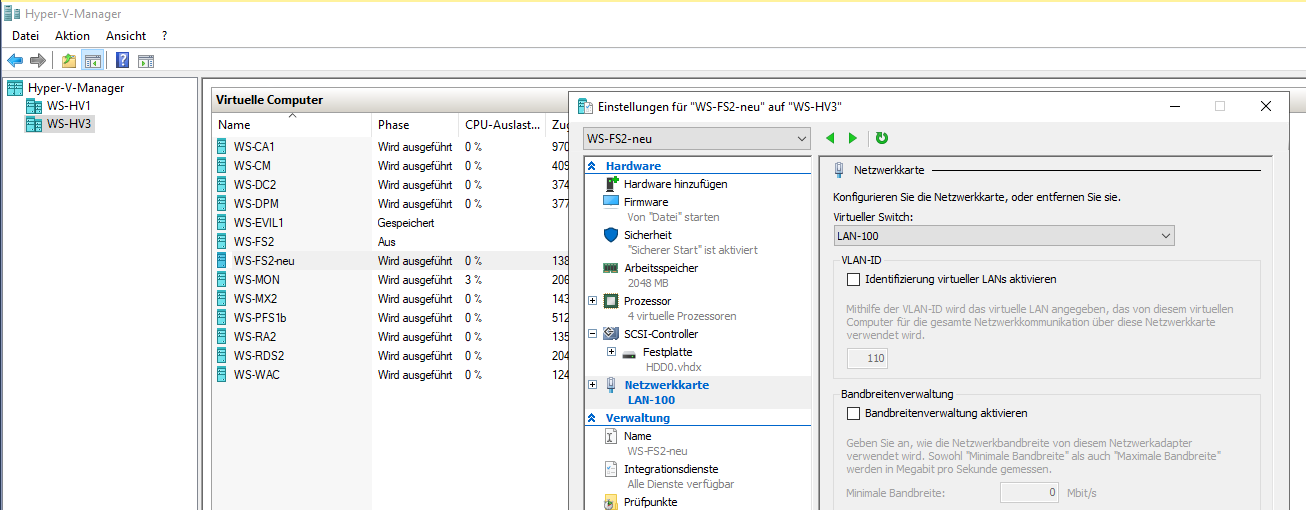
Task: Select the WS-MX2 virtual machine row
Action: (390, 298)
